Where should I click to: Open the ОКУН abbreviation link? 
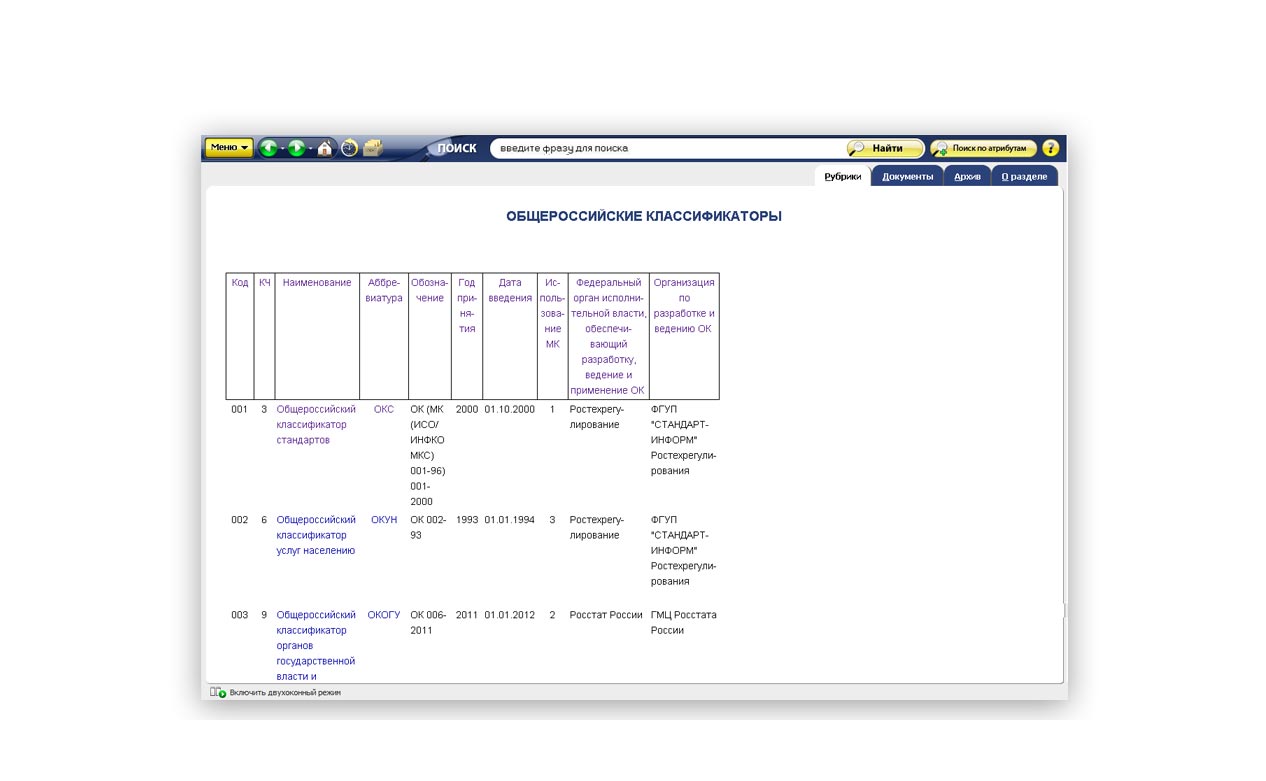[x=384, y=520]
